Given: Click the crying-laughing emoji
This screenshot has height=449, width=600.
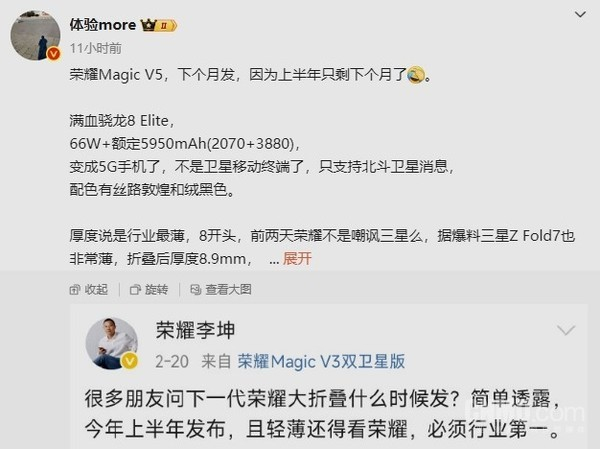Looking at the screenshot, I should point(416,74).
